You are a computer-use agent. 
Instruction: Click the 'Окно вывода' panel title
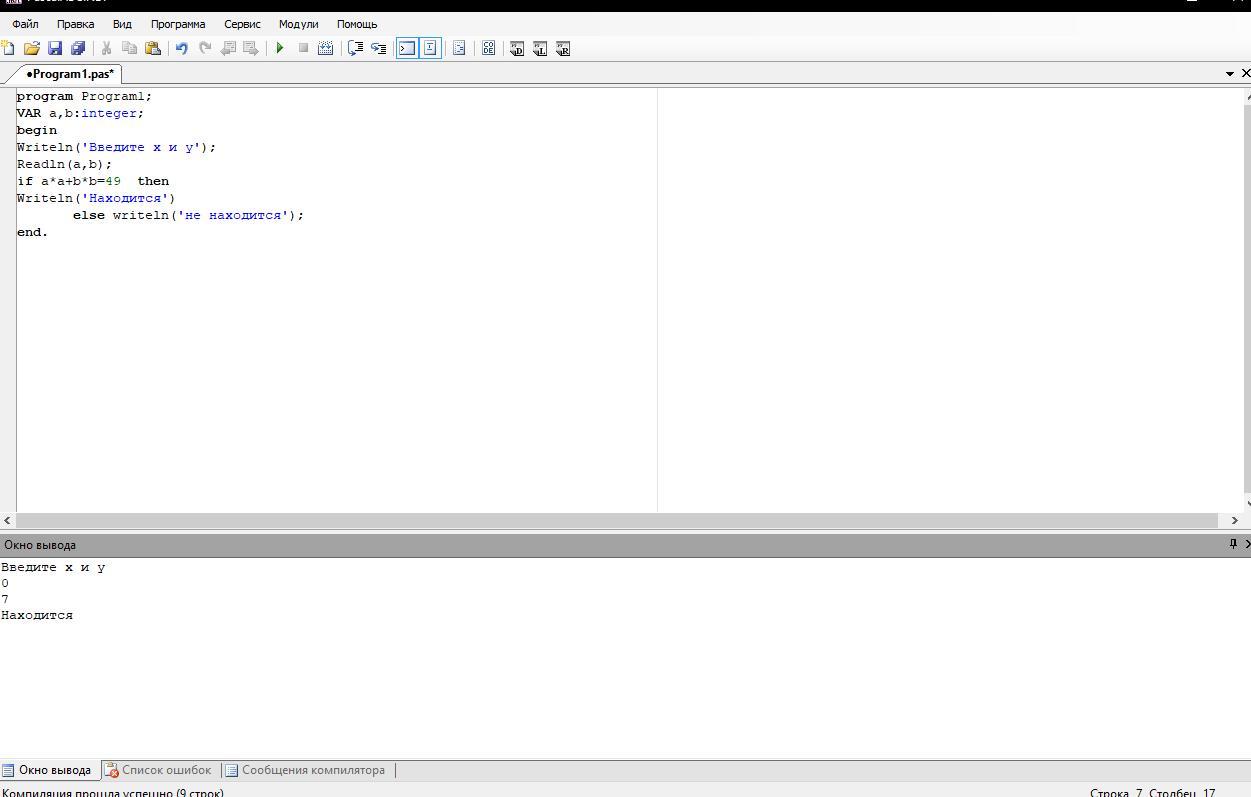pyautogui.click(x=40, y=545)
